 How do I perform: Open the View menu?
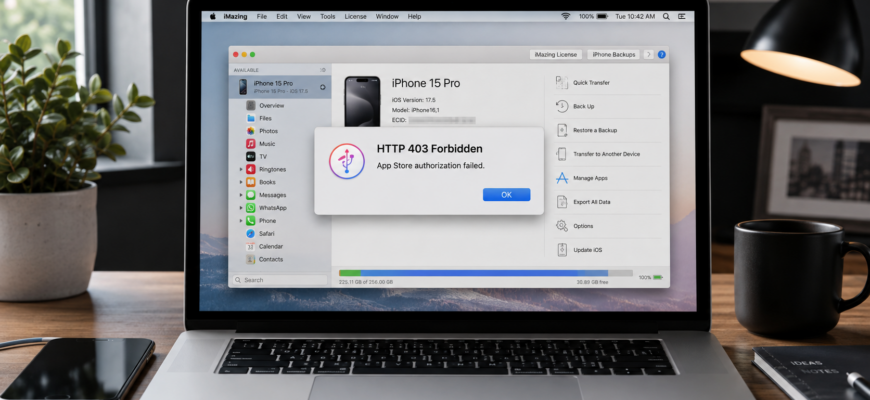tap(304, 17)
